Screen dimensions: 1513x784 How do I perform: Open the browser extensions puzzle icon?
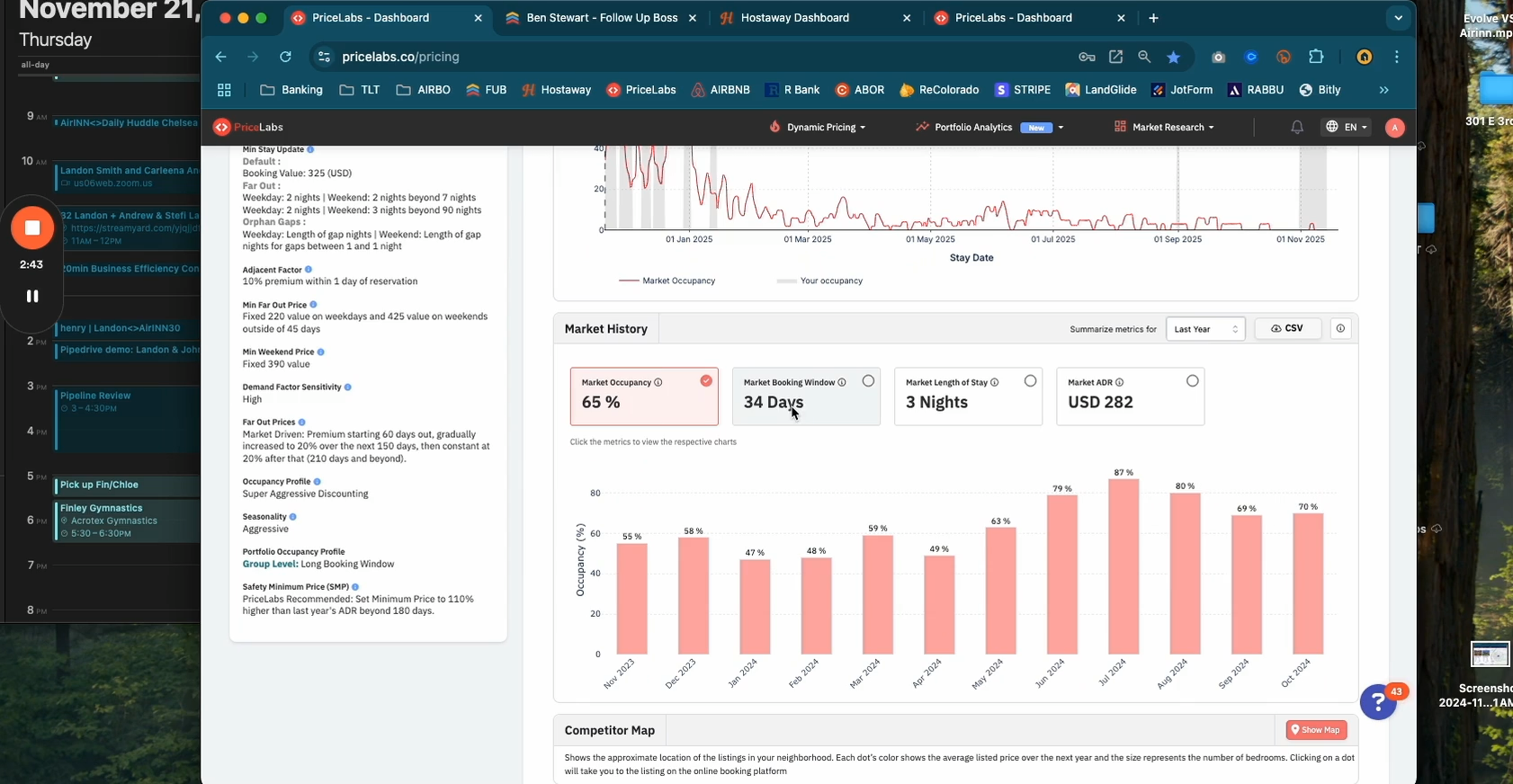click(1316, 57)
